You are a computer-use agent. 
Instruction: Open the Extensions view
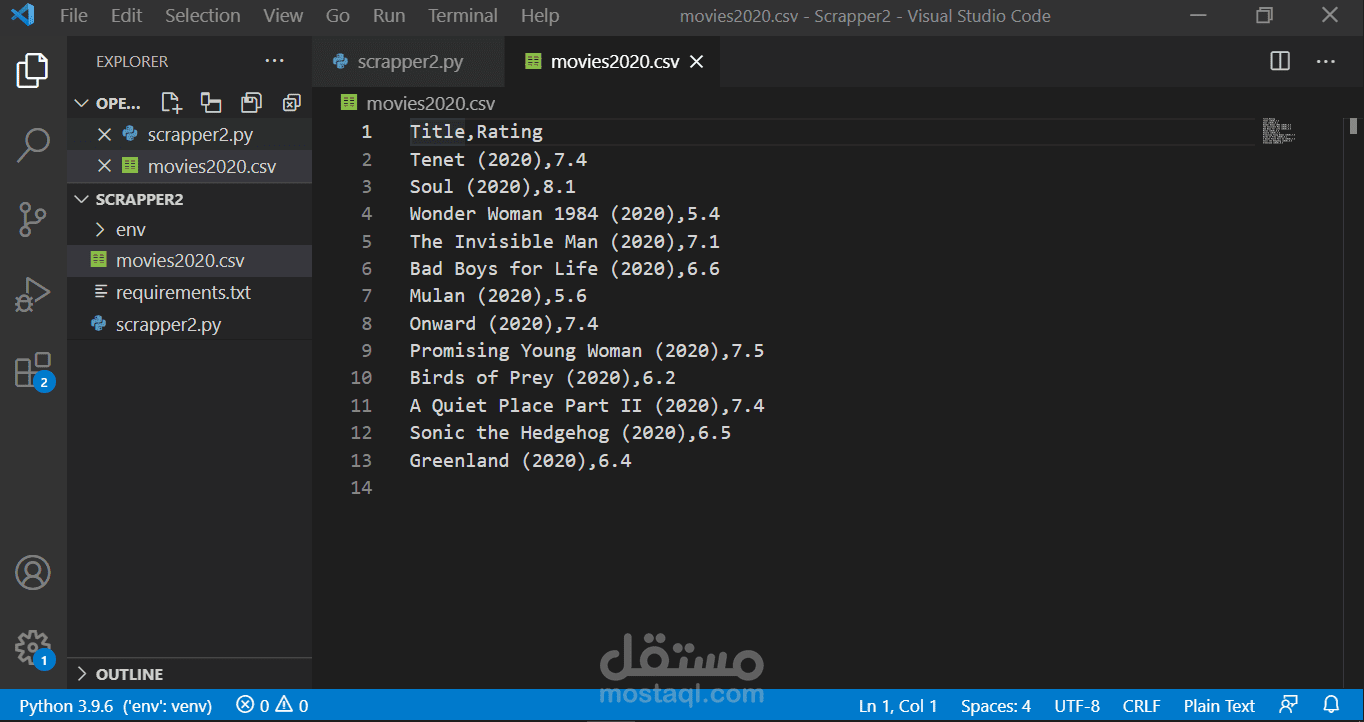(x=33, y=370)
